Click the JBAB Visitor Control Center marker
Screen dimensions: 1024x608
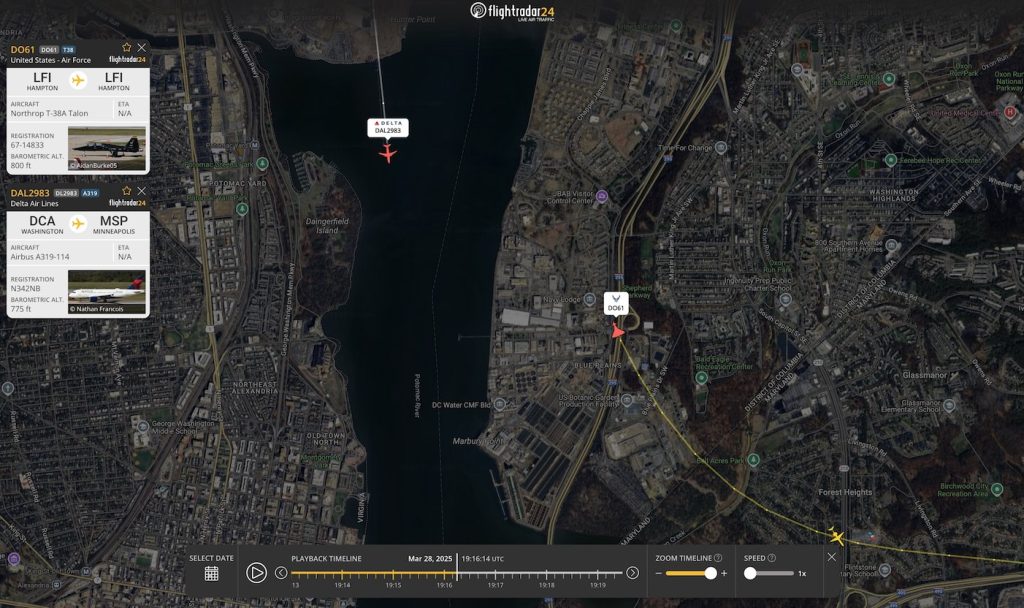[601, 196]
